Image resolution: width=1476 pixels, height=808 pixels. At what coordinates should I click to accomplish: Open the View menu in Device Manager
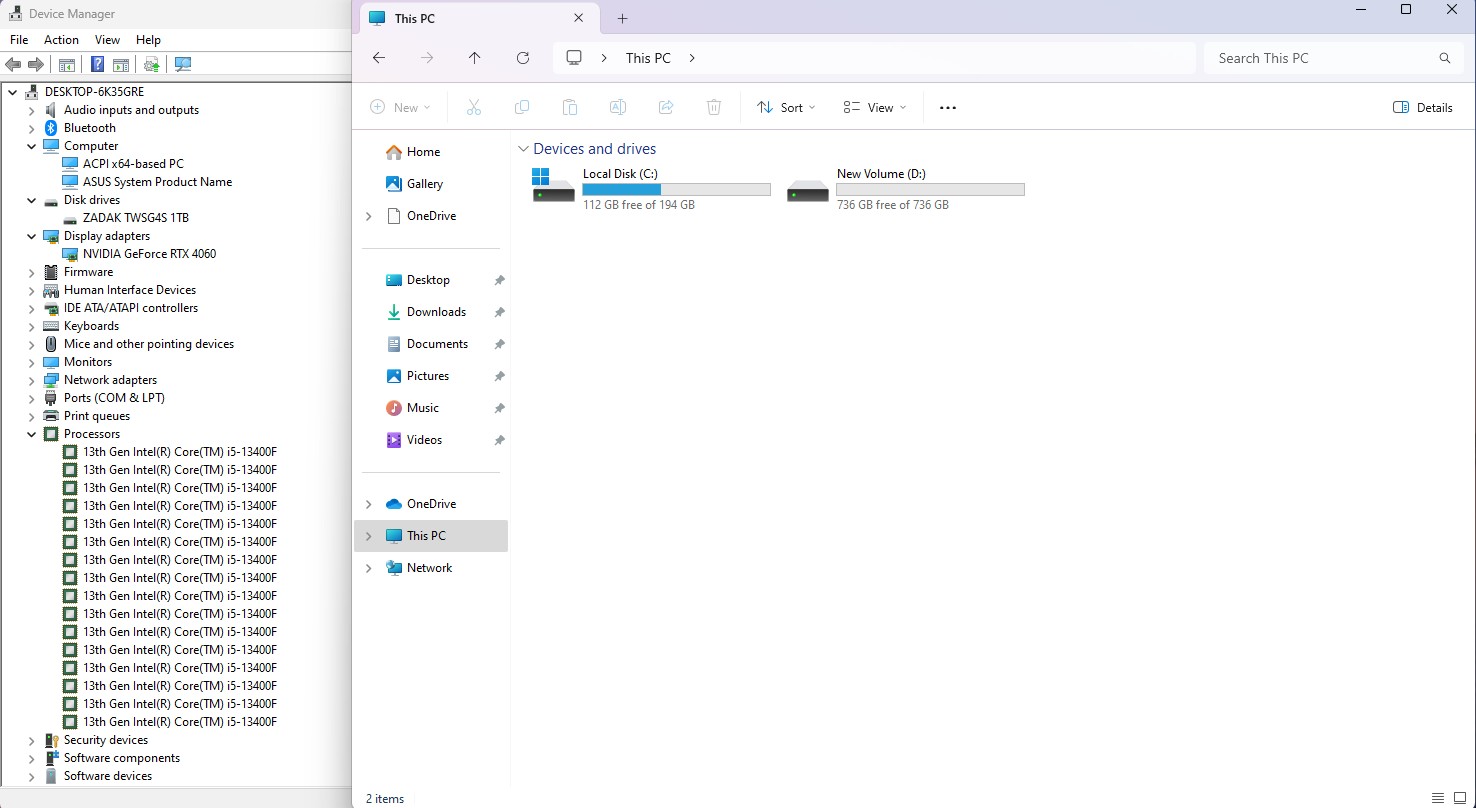[107, 40]
